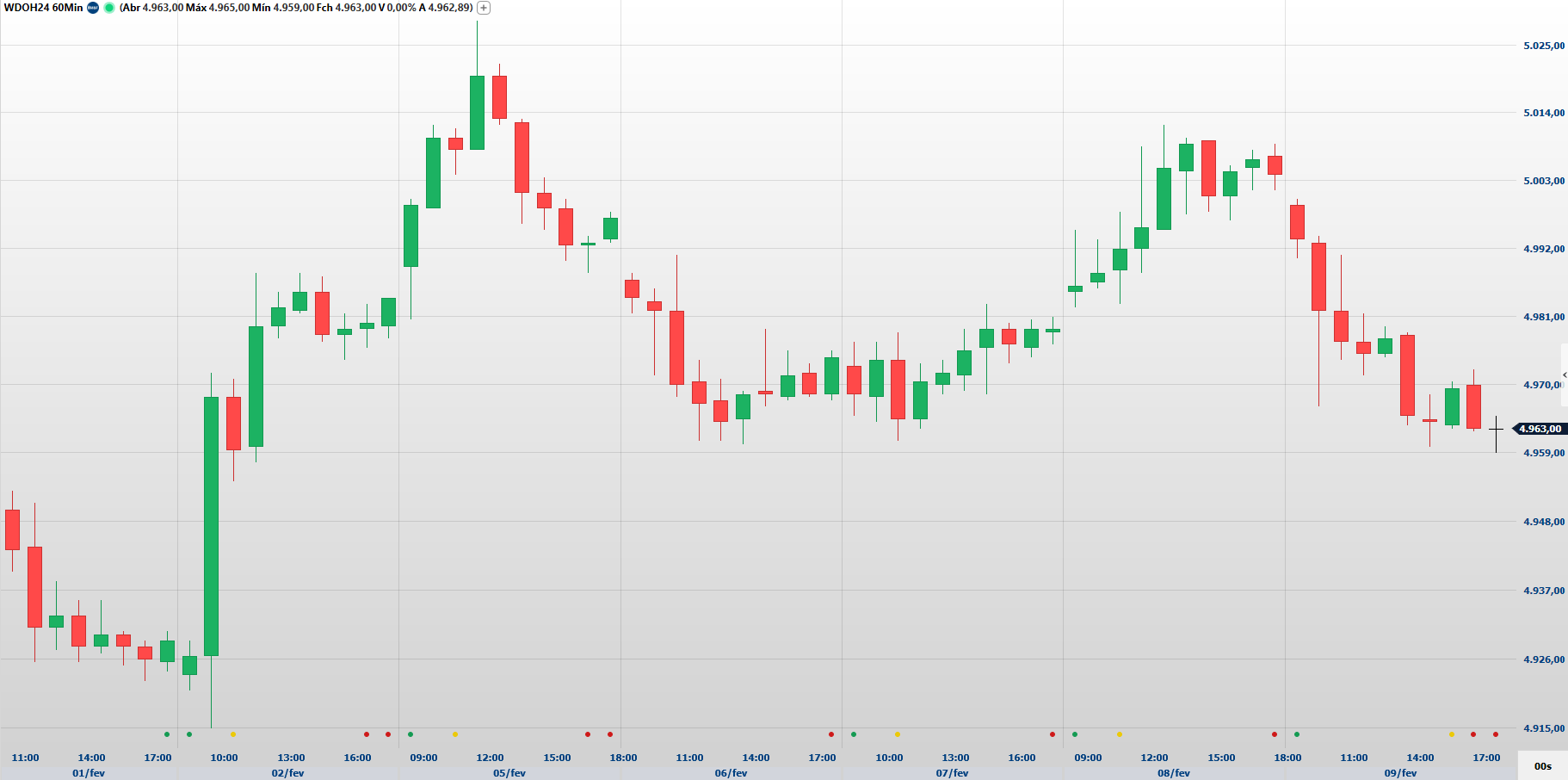1568x780 pixels.
Task: Open the WDOH24 60Min symbol selector
Action: (43, 8)
